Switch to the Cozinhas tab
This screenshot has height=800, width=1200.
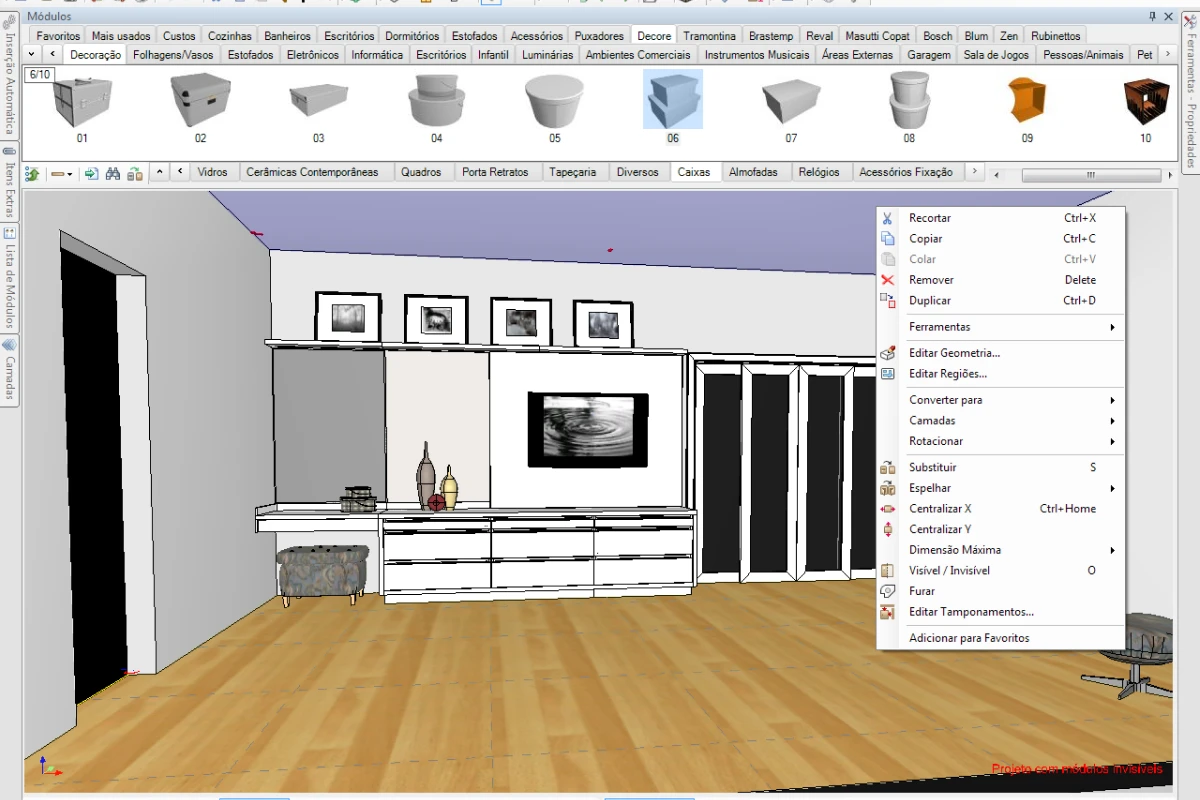(x=230, y=36)
